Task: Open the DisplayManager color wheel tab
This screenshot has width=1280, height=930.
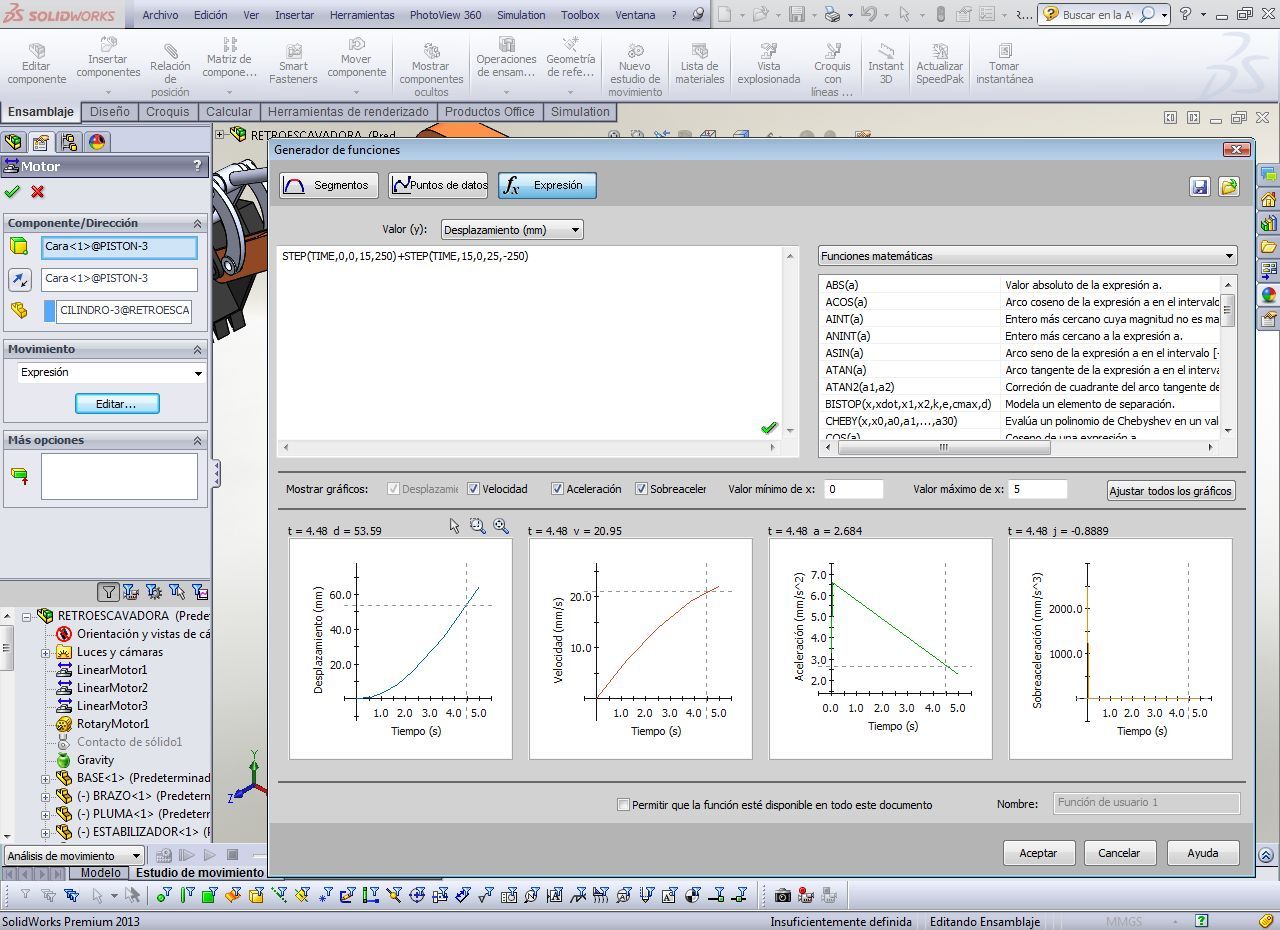Action: point(97,142)
